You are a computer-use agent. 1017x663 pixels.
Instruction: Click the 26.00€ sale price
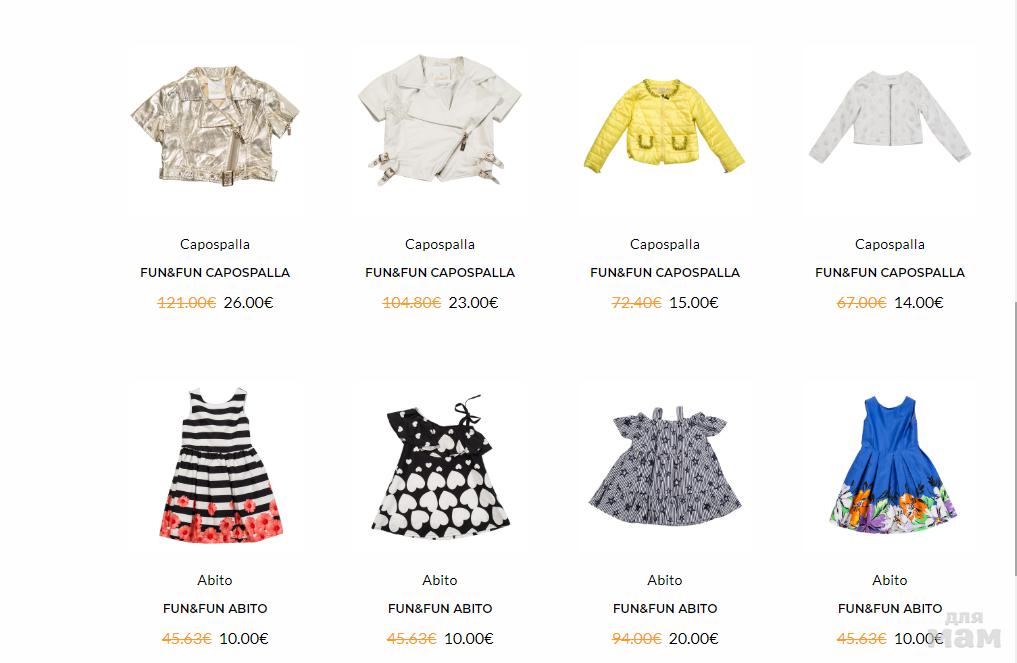coord(248,302)
